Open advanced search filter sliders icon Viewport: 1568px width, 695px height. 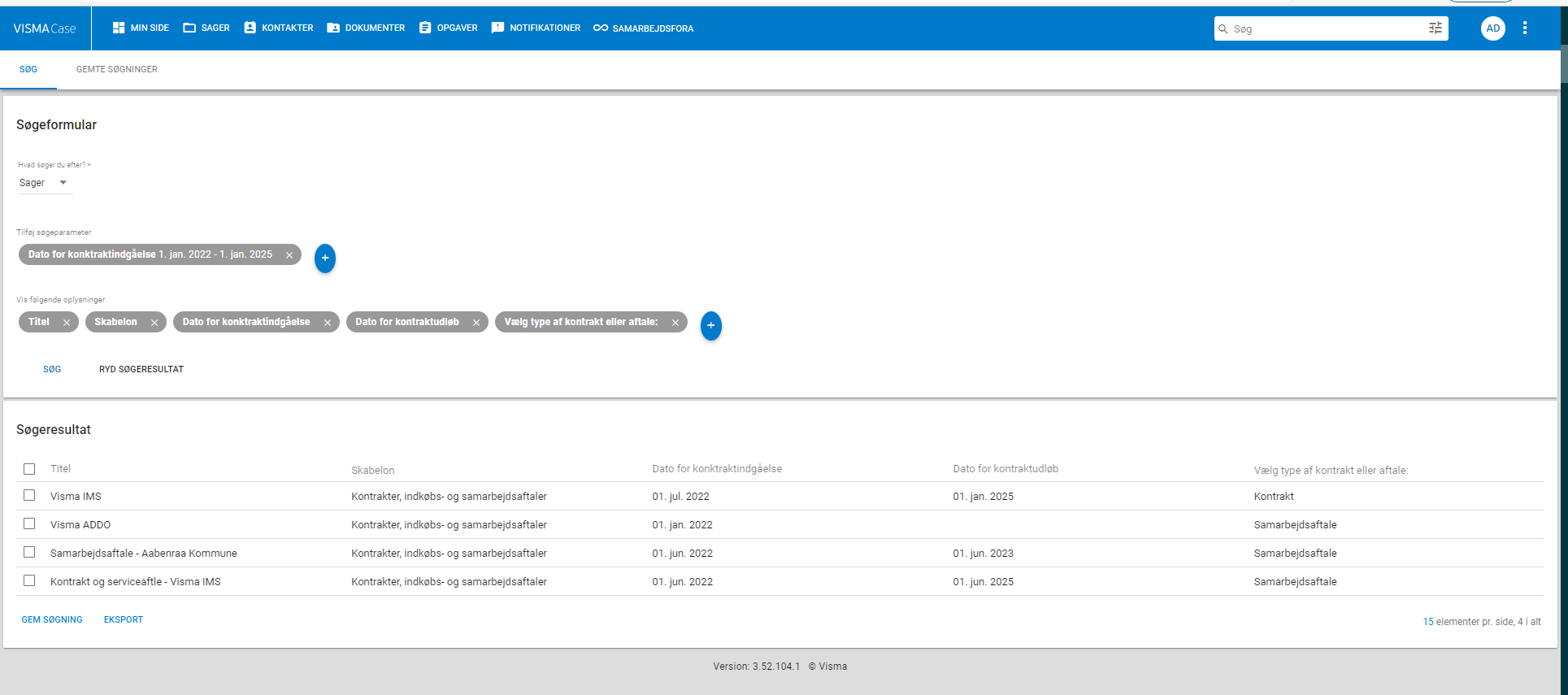1436,28
